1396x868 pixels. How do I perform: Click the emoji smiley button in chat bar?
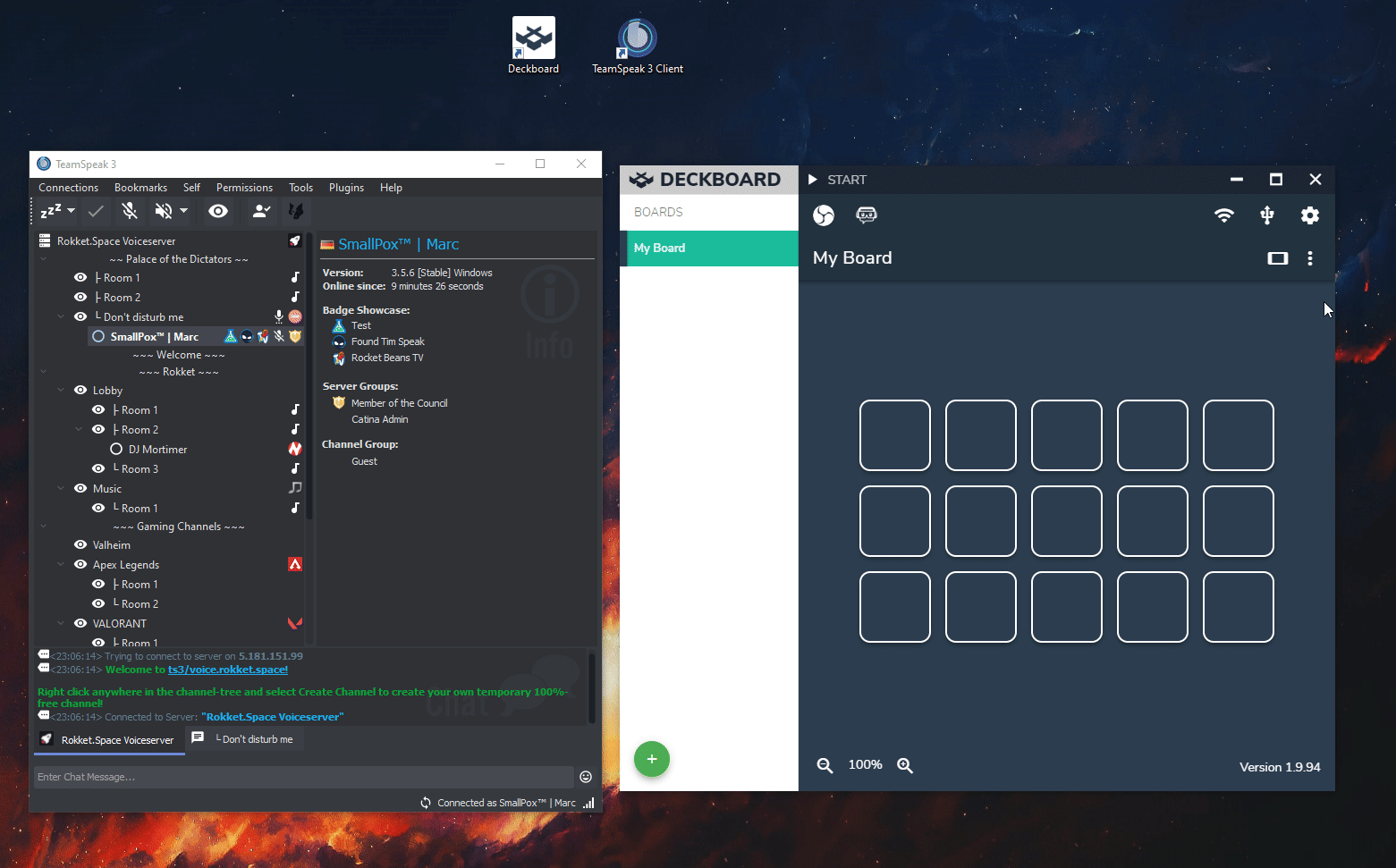[x=586, y=777]
